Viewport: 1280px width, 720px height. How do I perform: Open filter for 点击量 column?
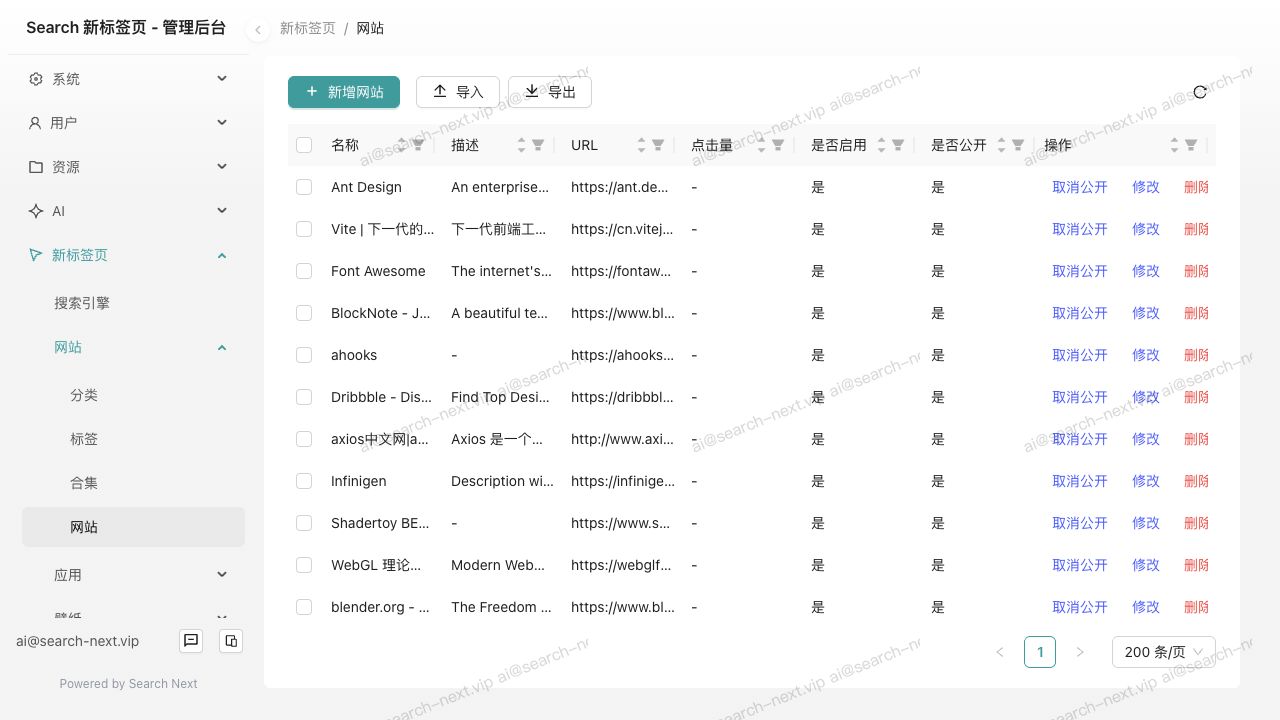pyautogui.click(x=778, y=145)
